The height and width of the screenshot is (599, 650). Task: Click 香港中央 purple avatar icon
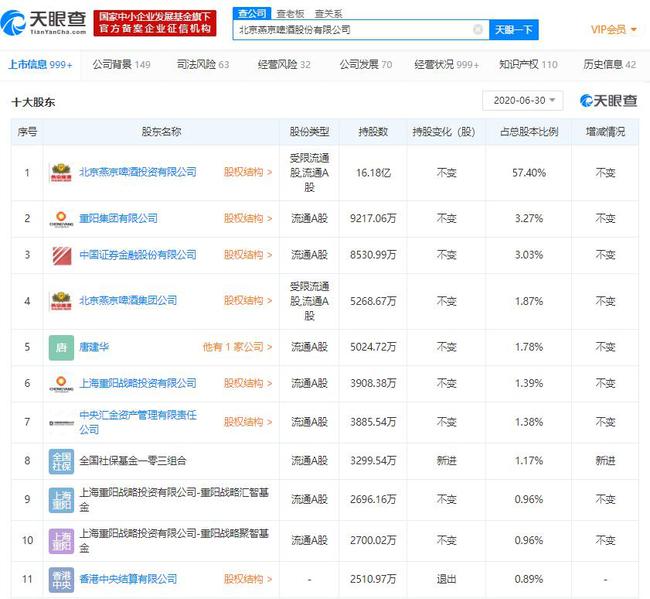click(61, 578)
